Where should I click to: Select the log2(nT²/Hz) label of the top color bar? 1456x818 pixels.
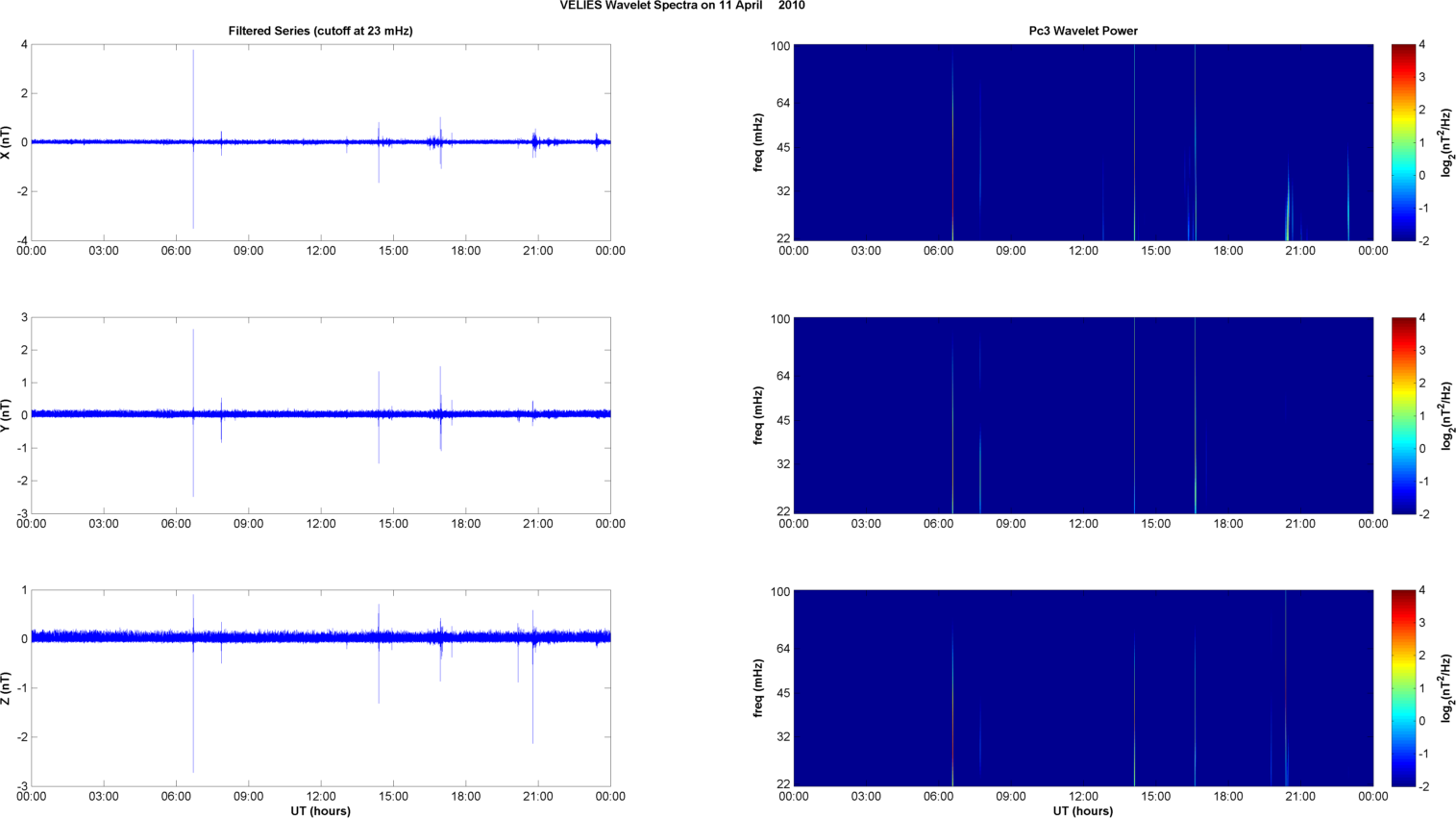tap(1447, 142)
